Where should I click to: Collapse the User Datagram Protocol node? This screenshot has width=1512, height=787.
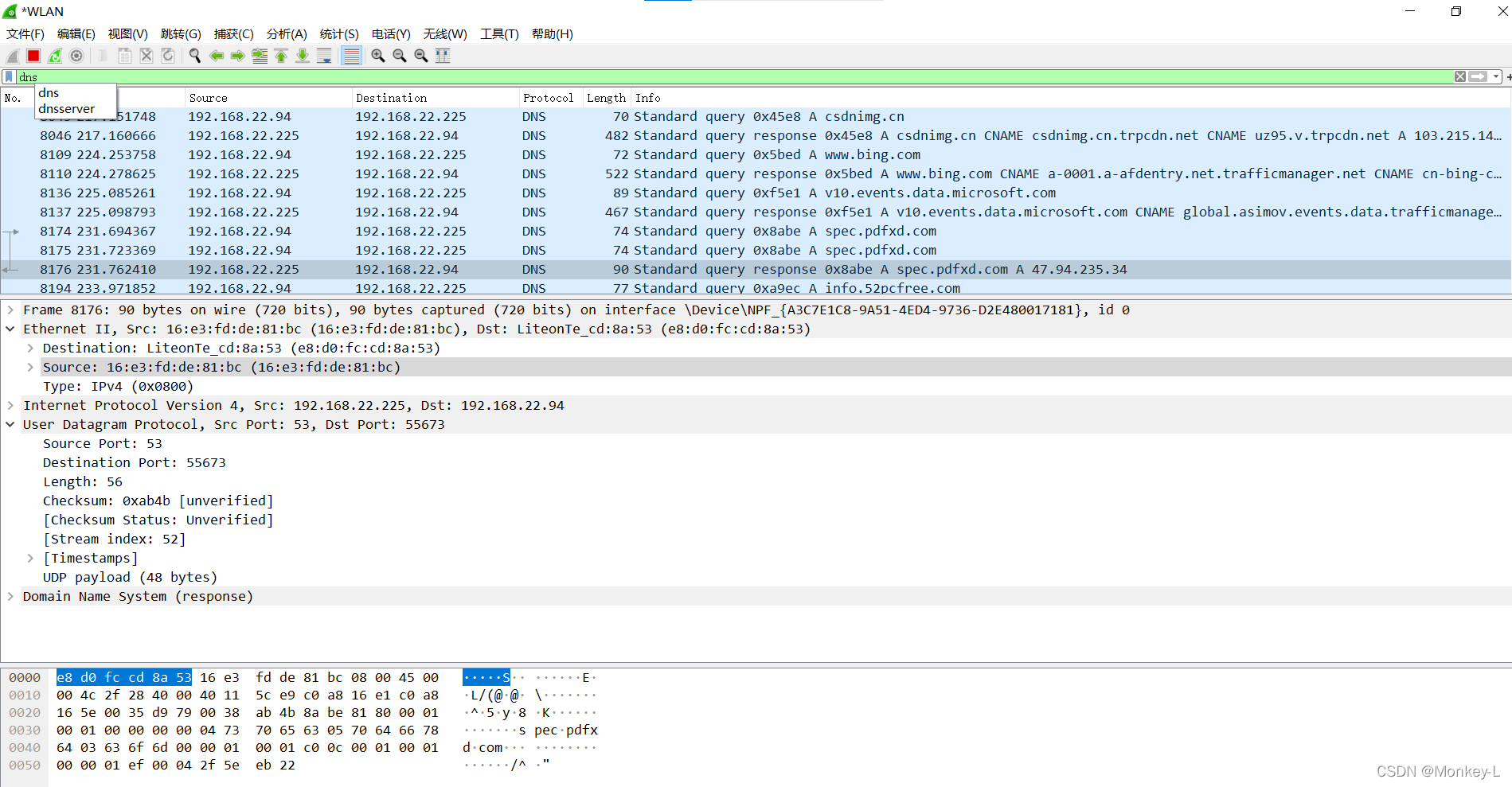pos(10,424)
